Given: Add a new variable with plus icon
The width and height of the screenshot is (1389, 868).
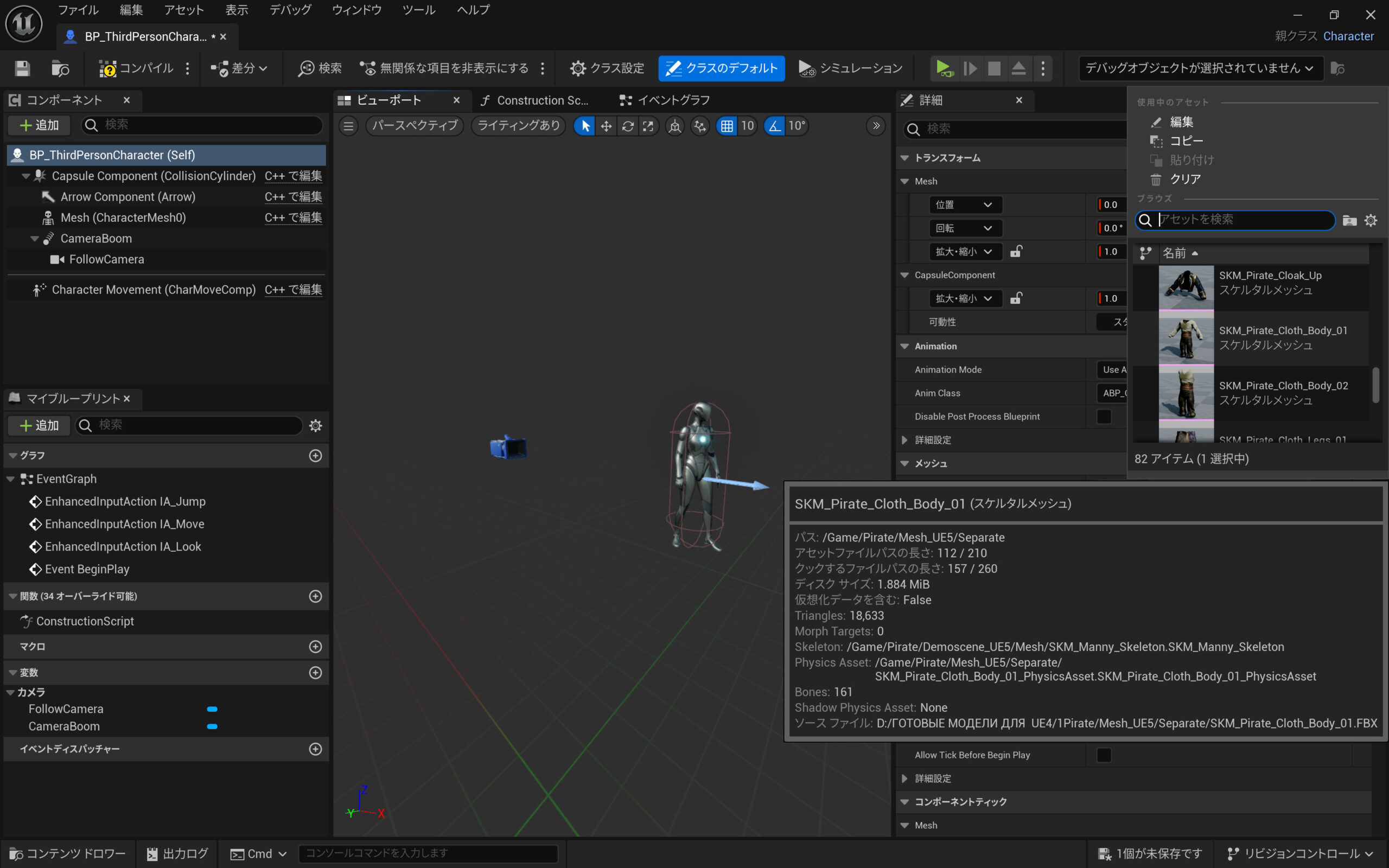Looking at the screenshot, I should pyautogui.click(x=315, y=672).
